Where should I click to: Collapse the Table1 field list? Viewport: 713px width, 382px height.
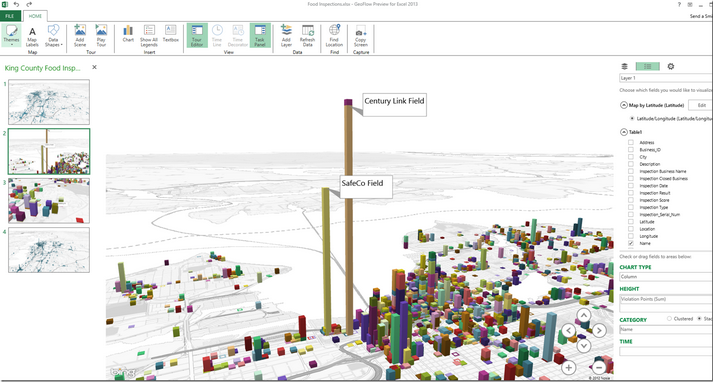(x=623, y=132)
